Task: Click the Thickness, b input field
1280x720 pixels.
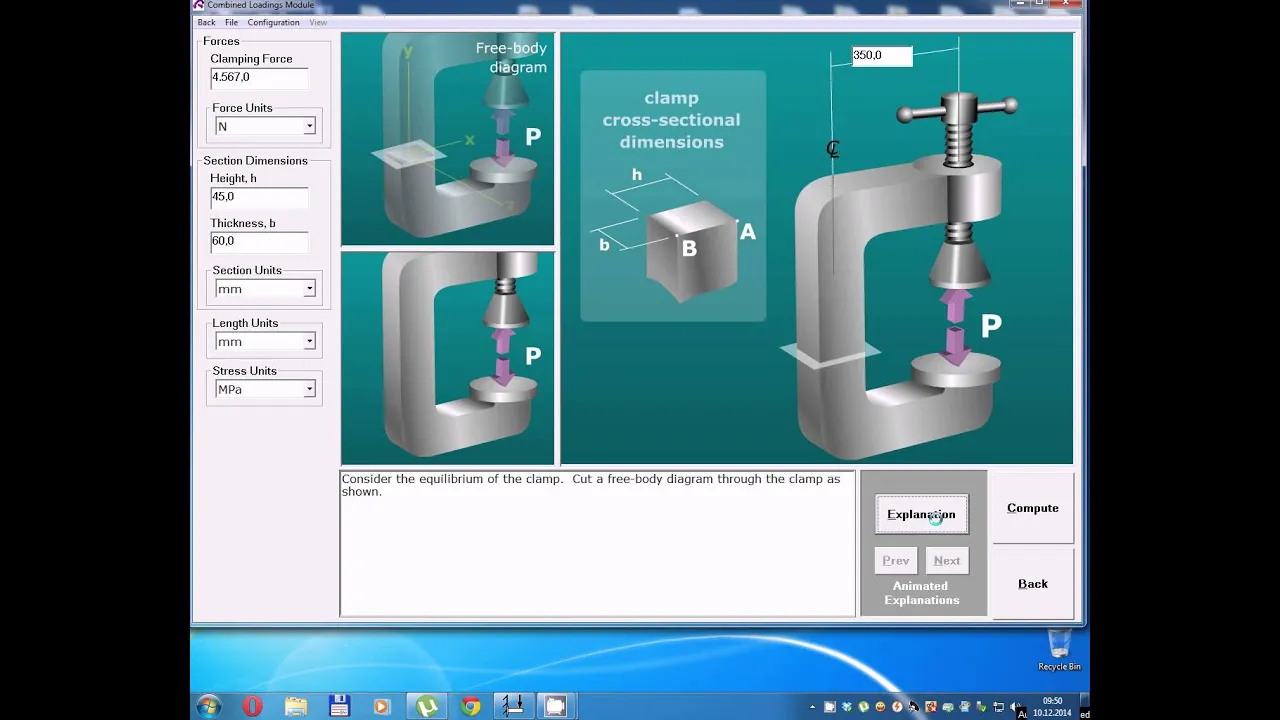Action: [x=258, y=241]
